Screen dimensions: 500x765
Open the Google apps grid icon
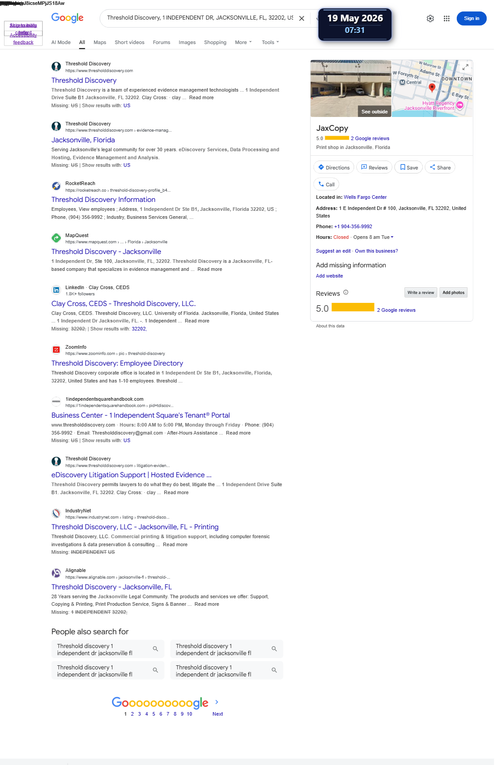click(446, 19)
